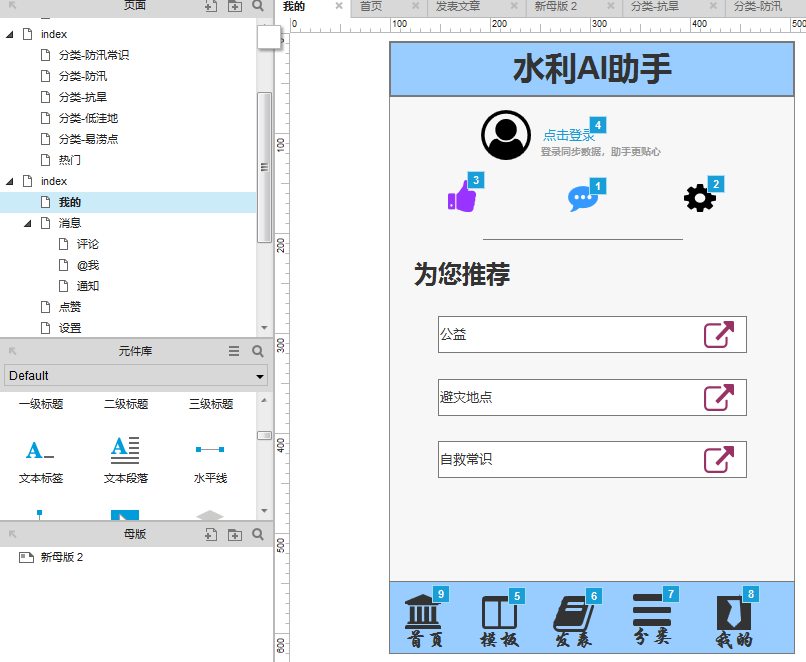806x662 pixels.
Task: Click the 页面 panel vertical scrollbar thumb
Action: tap(264, 167)
